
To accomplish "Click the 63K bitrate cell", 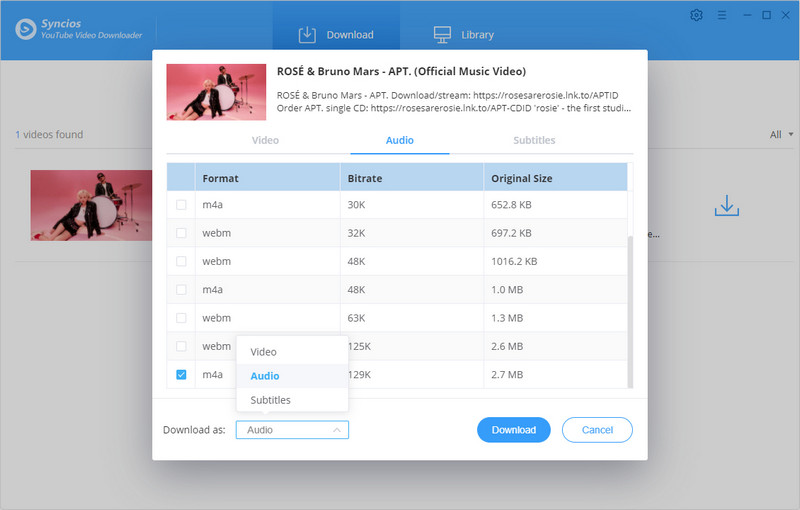I will coord(412,318).
